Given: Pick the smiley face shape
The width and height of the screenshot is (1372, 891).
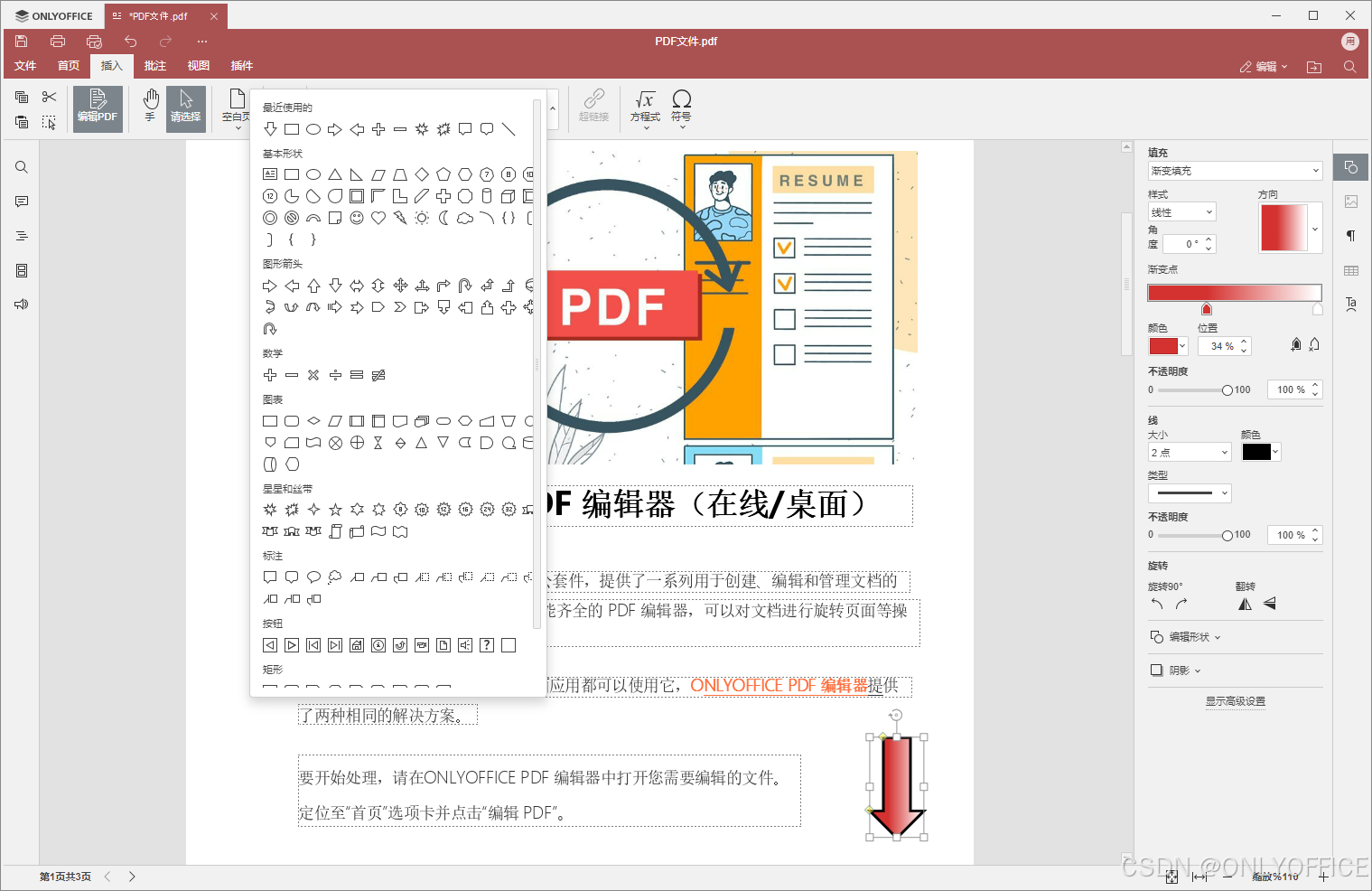Looking at the screenshot, I should pos(357,218).
